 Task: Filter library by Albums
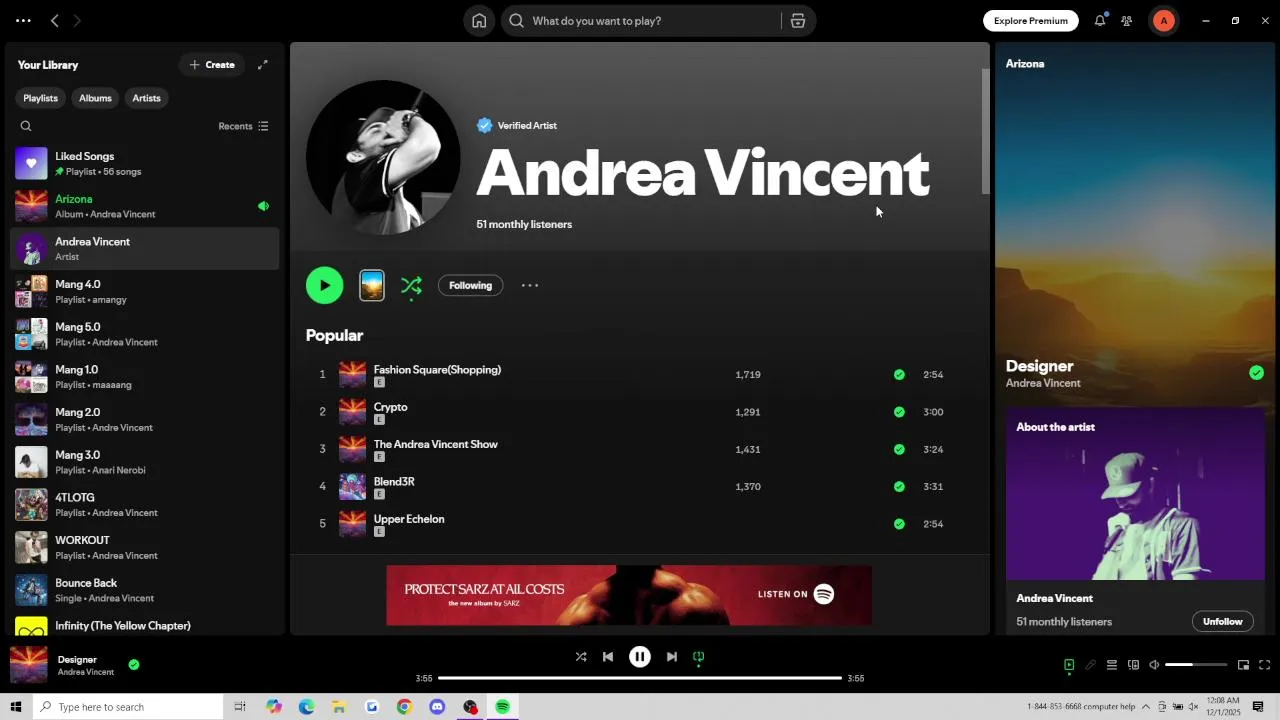point(95,98)
